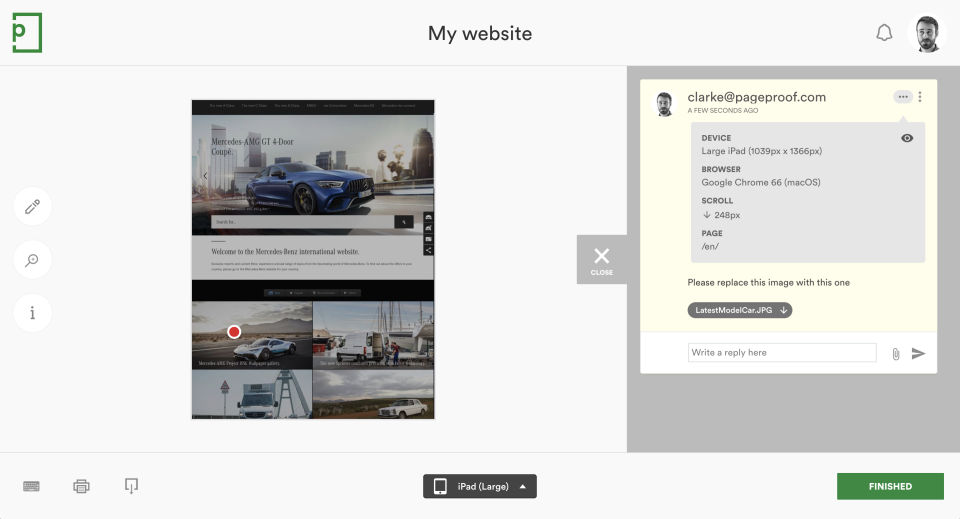Attach a file to the reply
The width and height of the screenshot is (960, 519).
pos(896,354)
